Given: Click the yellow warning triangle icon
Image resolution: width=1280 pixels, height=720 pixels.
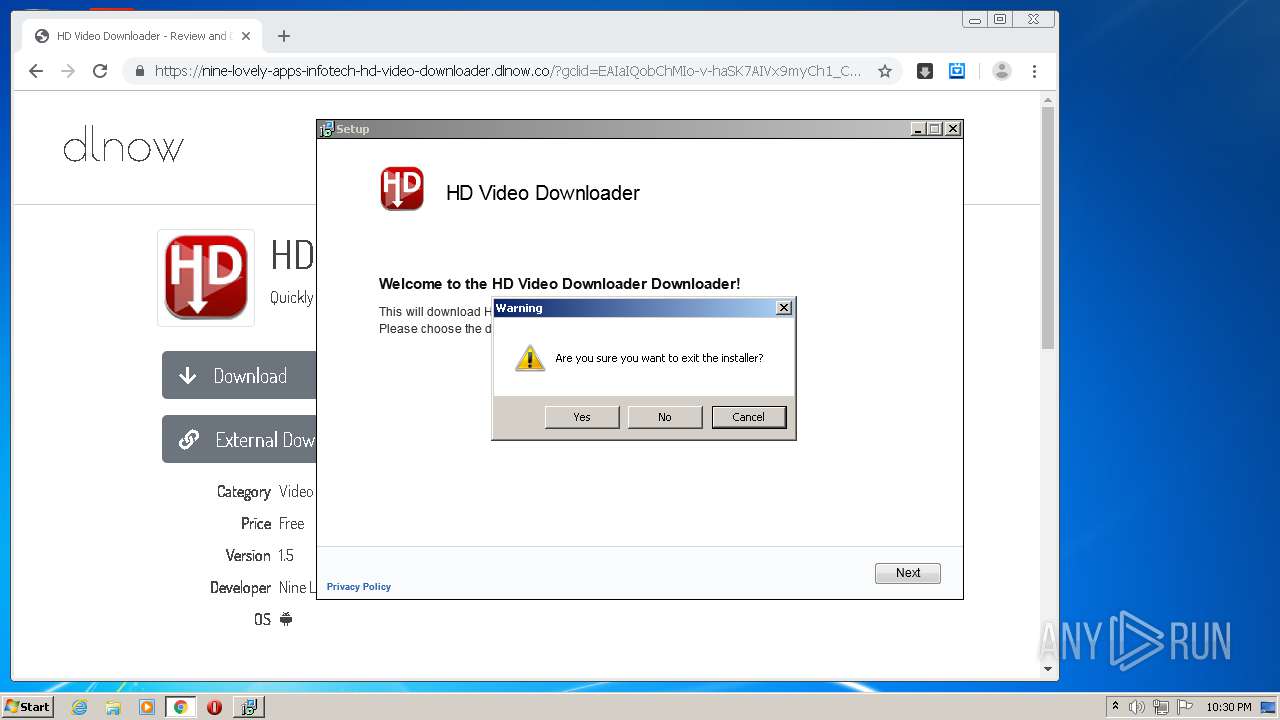Looking at the screenshot, I should 529,358.
